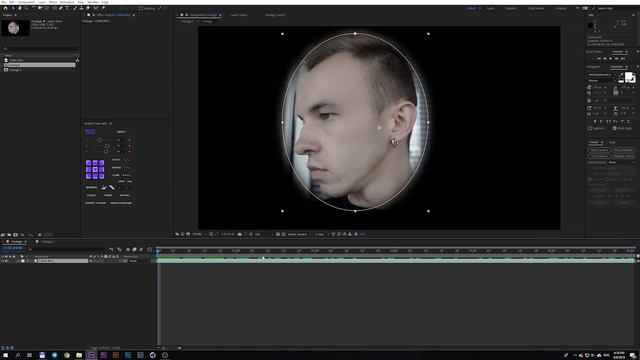Open the magnification ratio dropdown
This screenshot has width=640, height=360.
[x=198, y=234]
